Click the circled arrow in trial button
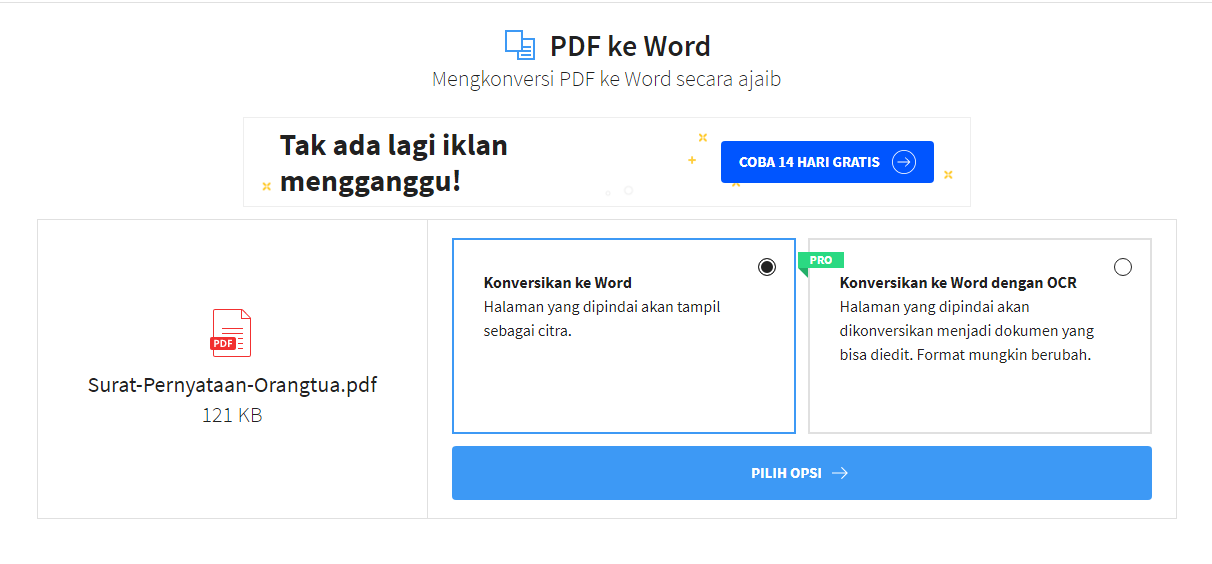Image resolution: width=1212 pixels, height=564 pixels. (x=903, y=162)
